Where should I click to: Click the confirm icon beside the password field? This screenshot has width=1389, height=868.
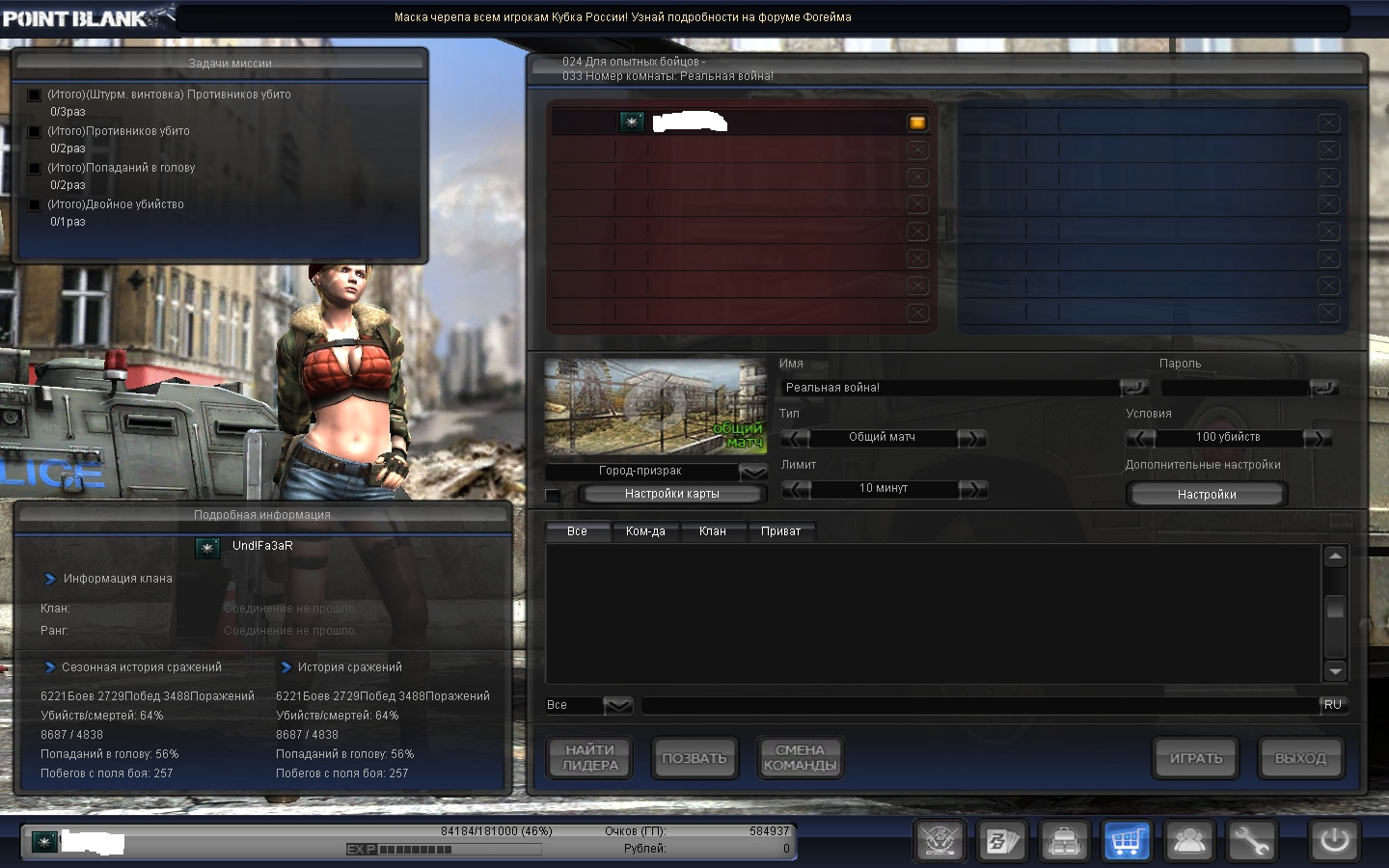point(1323,388)
